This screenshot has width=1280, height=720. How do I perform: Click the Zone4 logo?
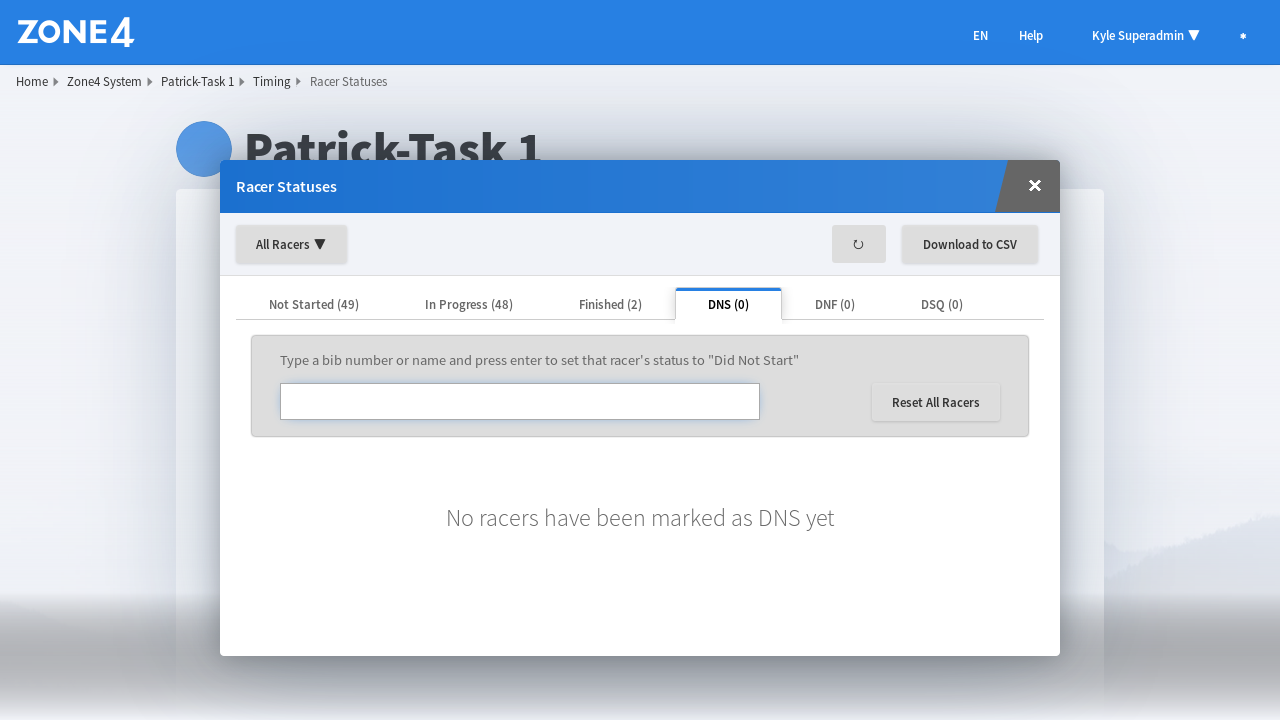76,33
